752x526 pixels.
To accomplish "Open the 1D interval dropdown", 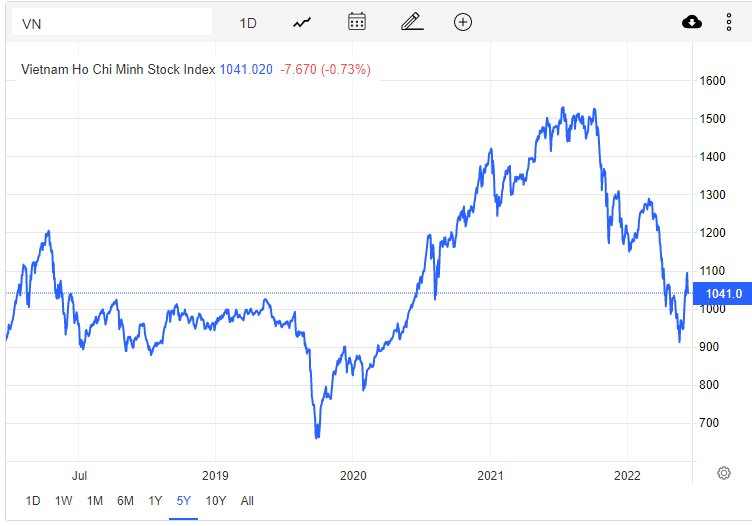I will pyautogui.click(x=249, y=22).
